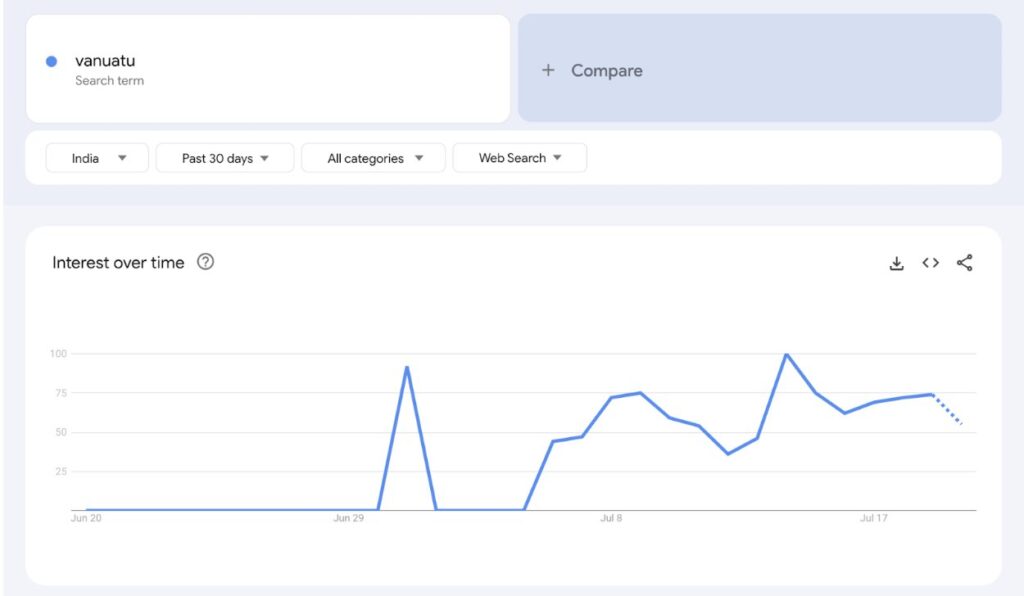Click the dotted partial-data line segment
The width and height of the screenshot is (1024, 596).
click(x=947, y=409)
